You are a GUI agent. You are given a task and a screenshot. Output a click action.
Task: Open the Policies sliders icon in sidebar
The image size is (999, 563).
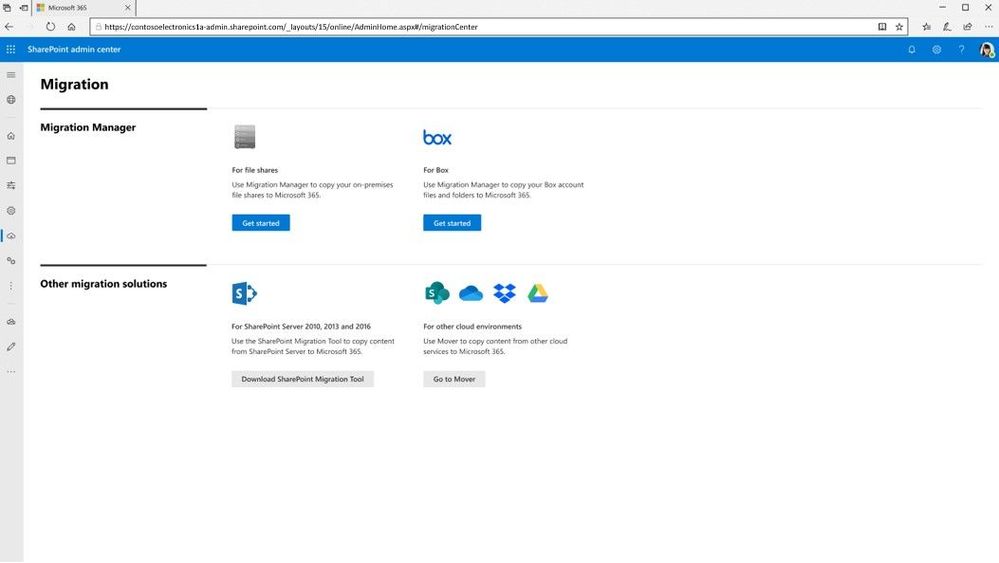[11, 185]
